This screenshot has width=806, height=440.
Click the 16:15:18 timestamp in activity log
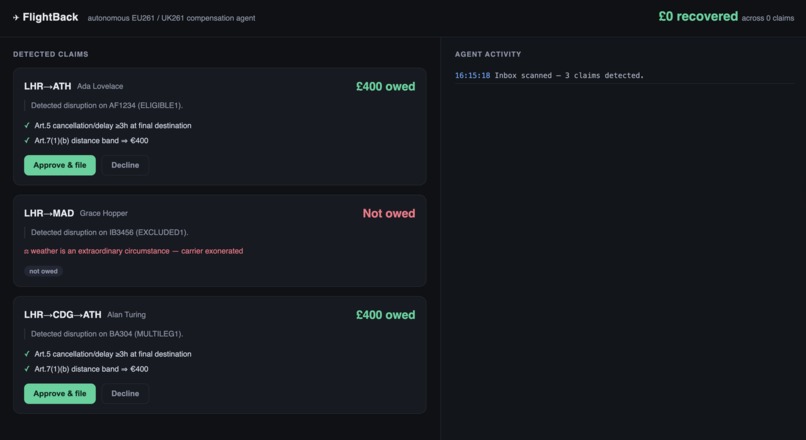472,75
